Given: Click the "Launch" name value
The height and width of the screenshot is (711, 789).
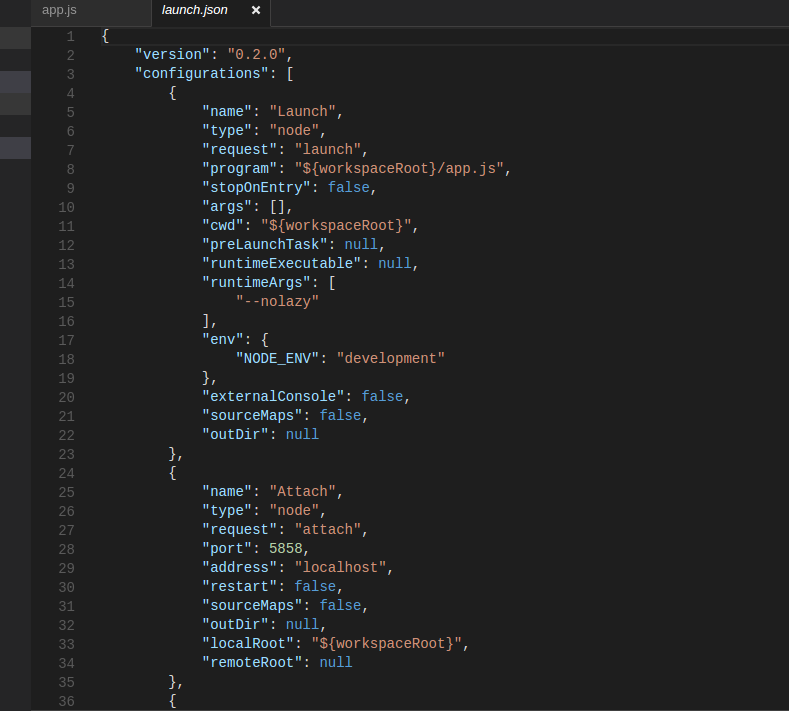Looking at the screenshot, I should click(x=302, y=111).
